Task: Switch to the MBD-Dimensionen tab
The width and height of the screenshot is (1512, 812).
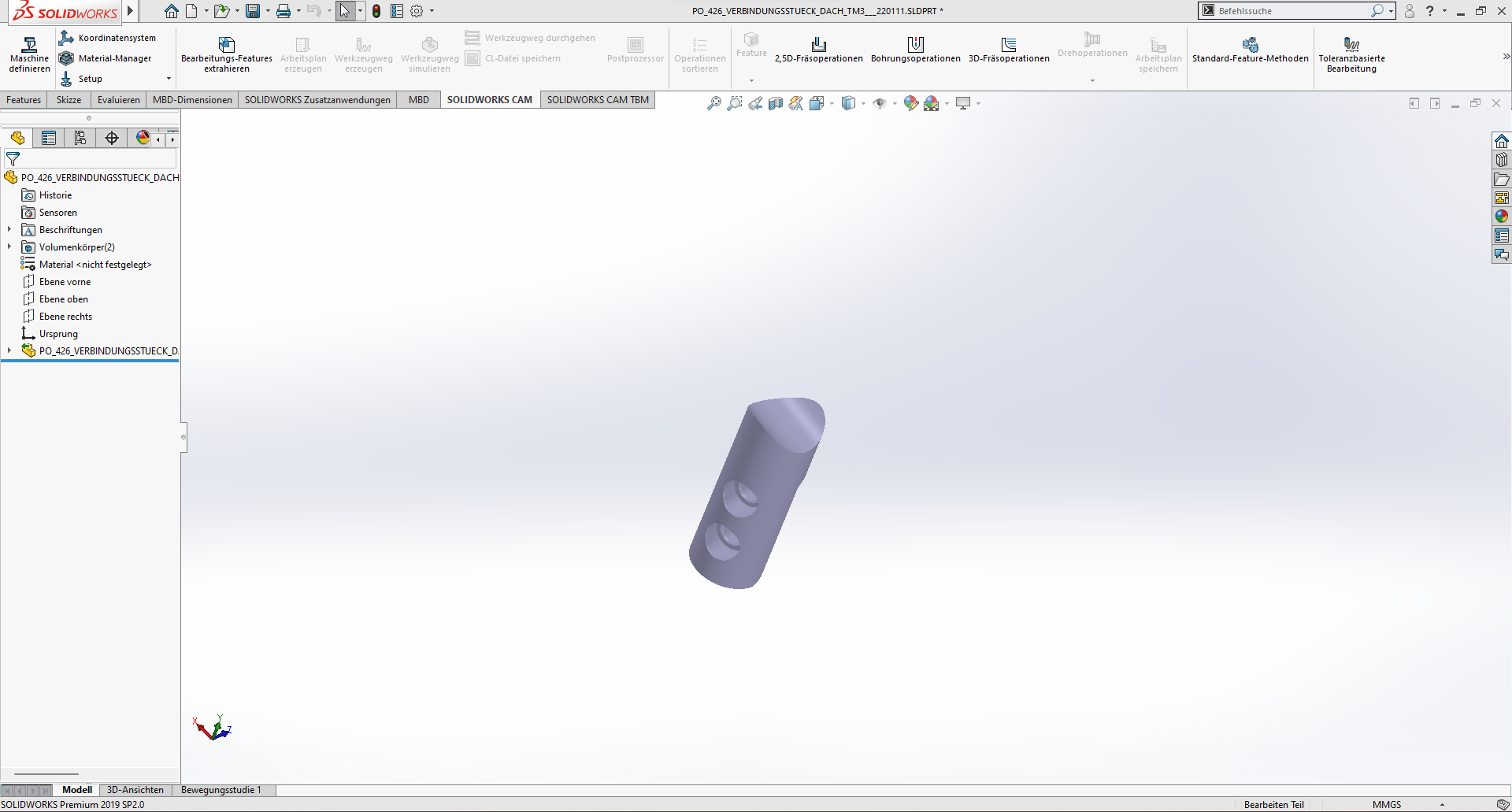Action: pos(192,100)
